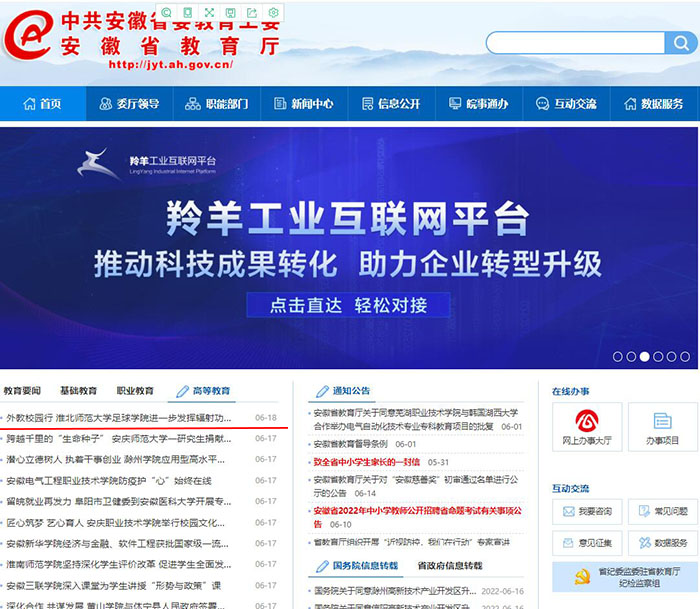This screenshot has width=700, height=609.
Task: Open the "安徽慈善奖" 初审通过名单 notice
Action: tap(416, 486)
